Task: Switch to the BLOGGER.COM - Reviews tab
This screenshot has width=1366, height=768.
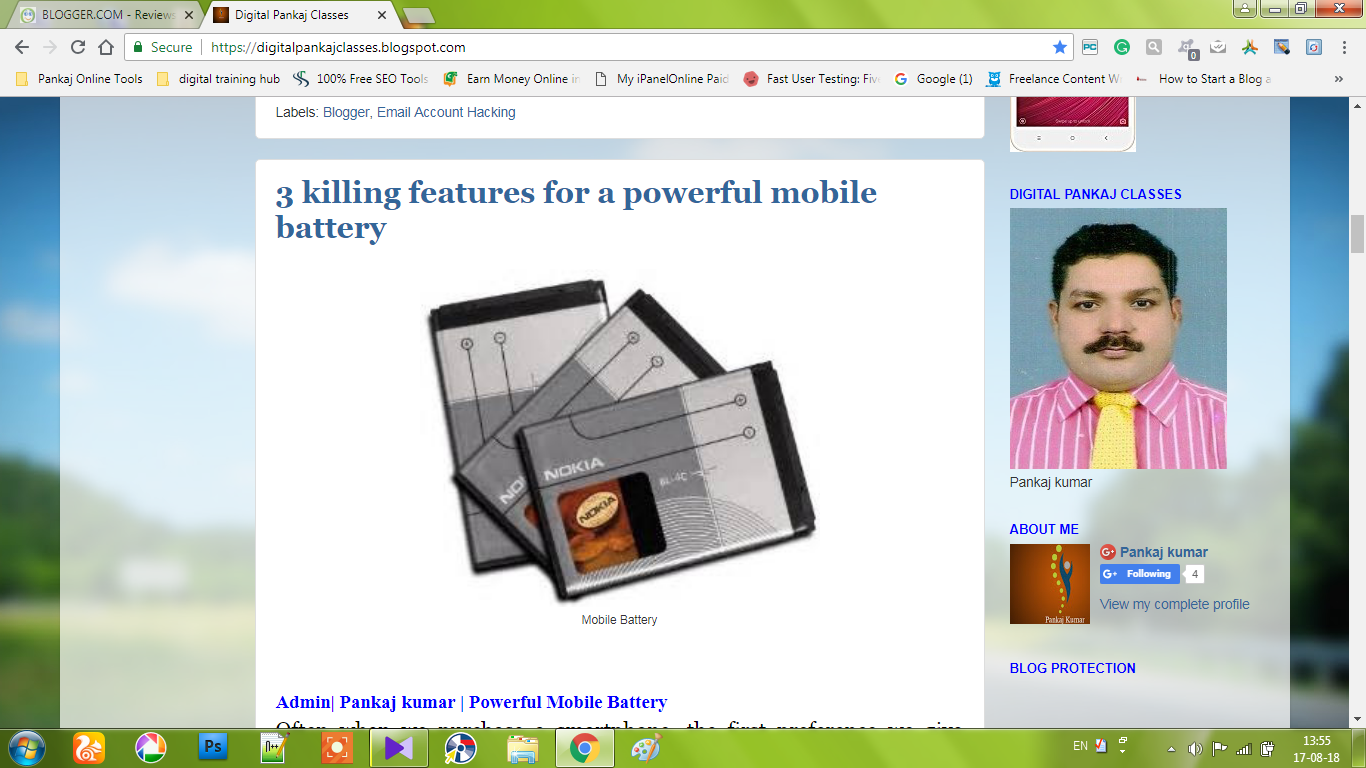Action: click(x=106, y=15)
